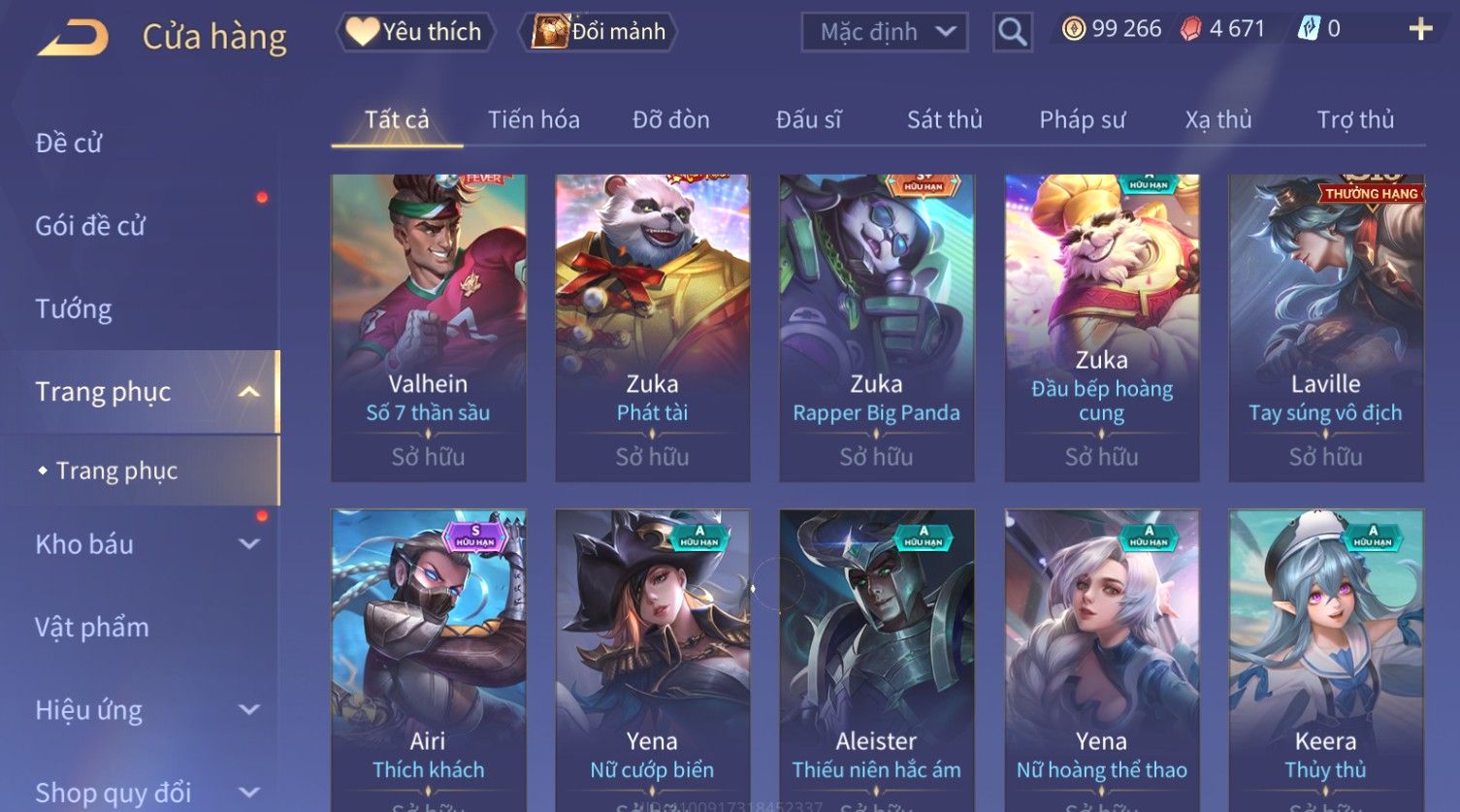Open Yêu thích heart favorites
This screenshot has height=812, width=1460.
(x=415, y=32)
